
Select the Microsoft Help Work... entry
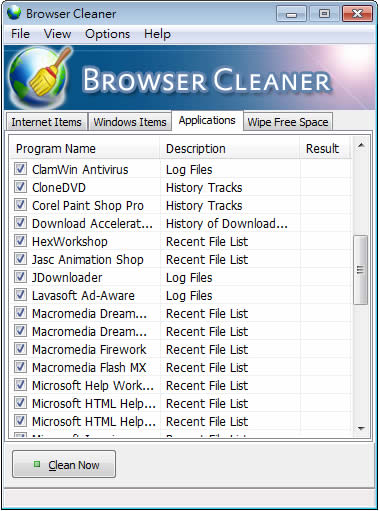coord(93,386)
